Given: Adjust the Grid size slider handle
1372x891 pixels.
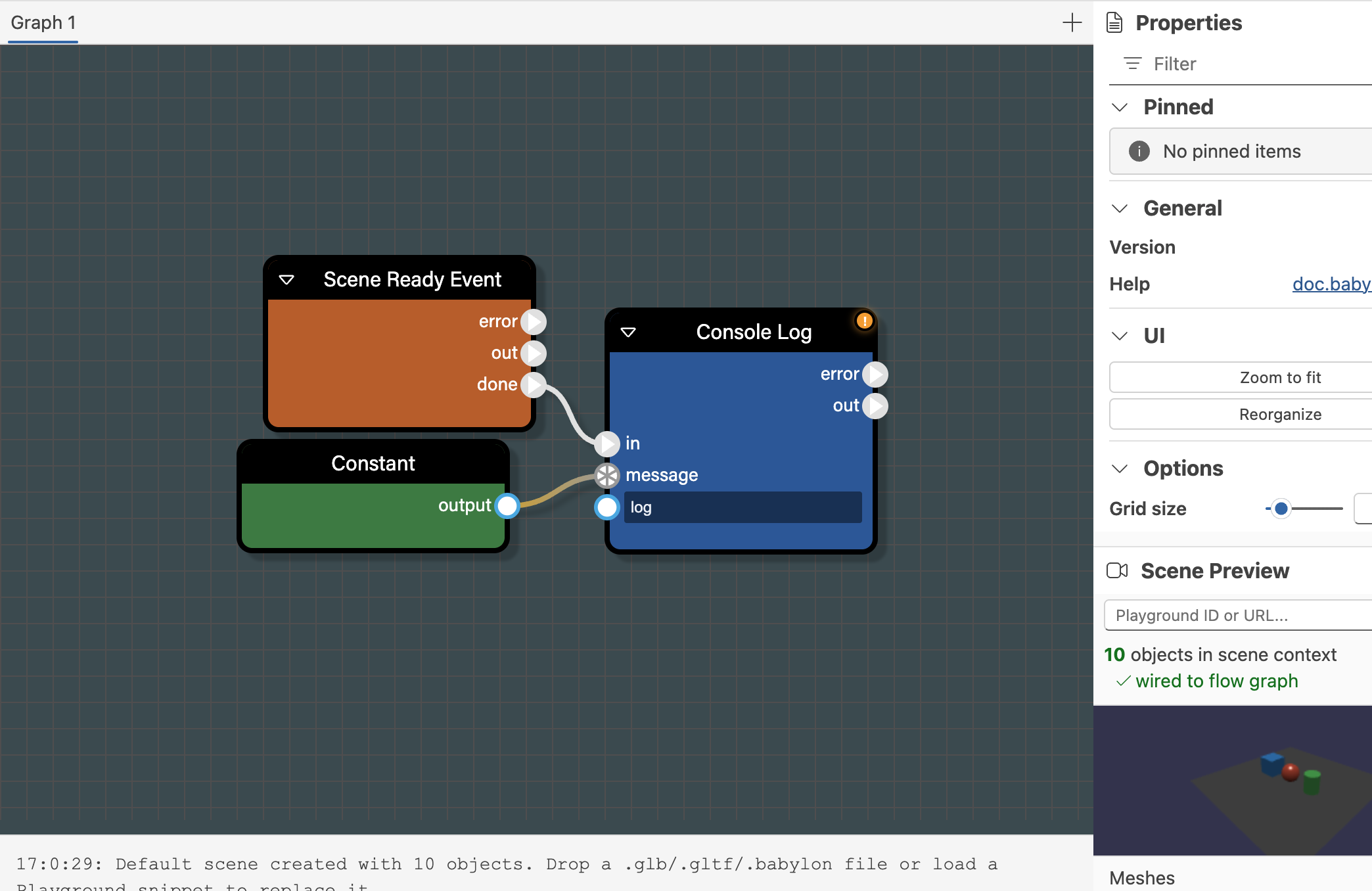Looking at the screenshot, I should tap(1281, 509).
